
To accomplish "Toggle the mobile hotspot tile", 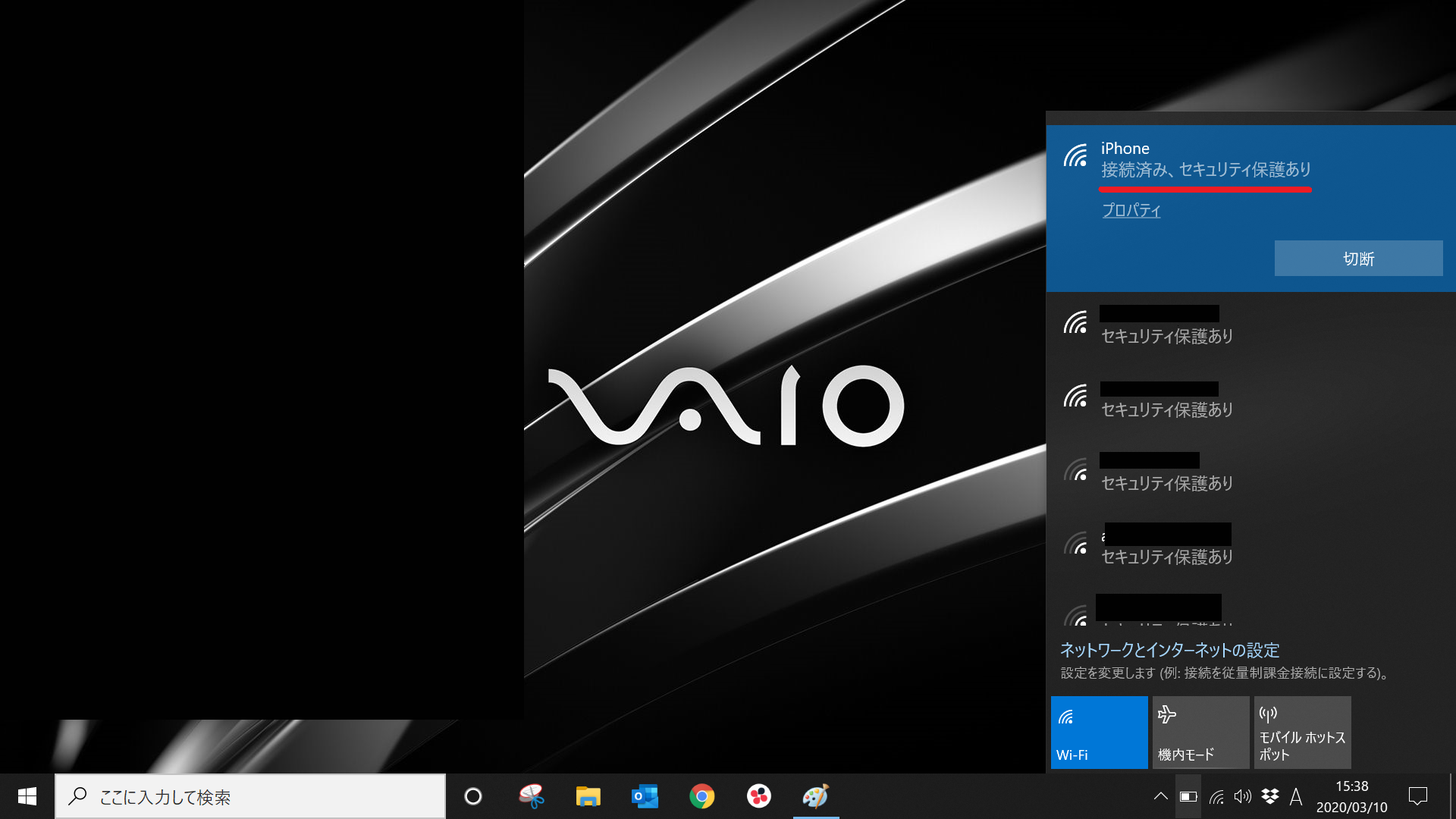I will [x=1302, y=733].
